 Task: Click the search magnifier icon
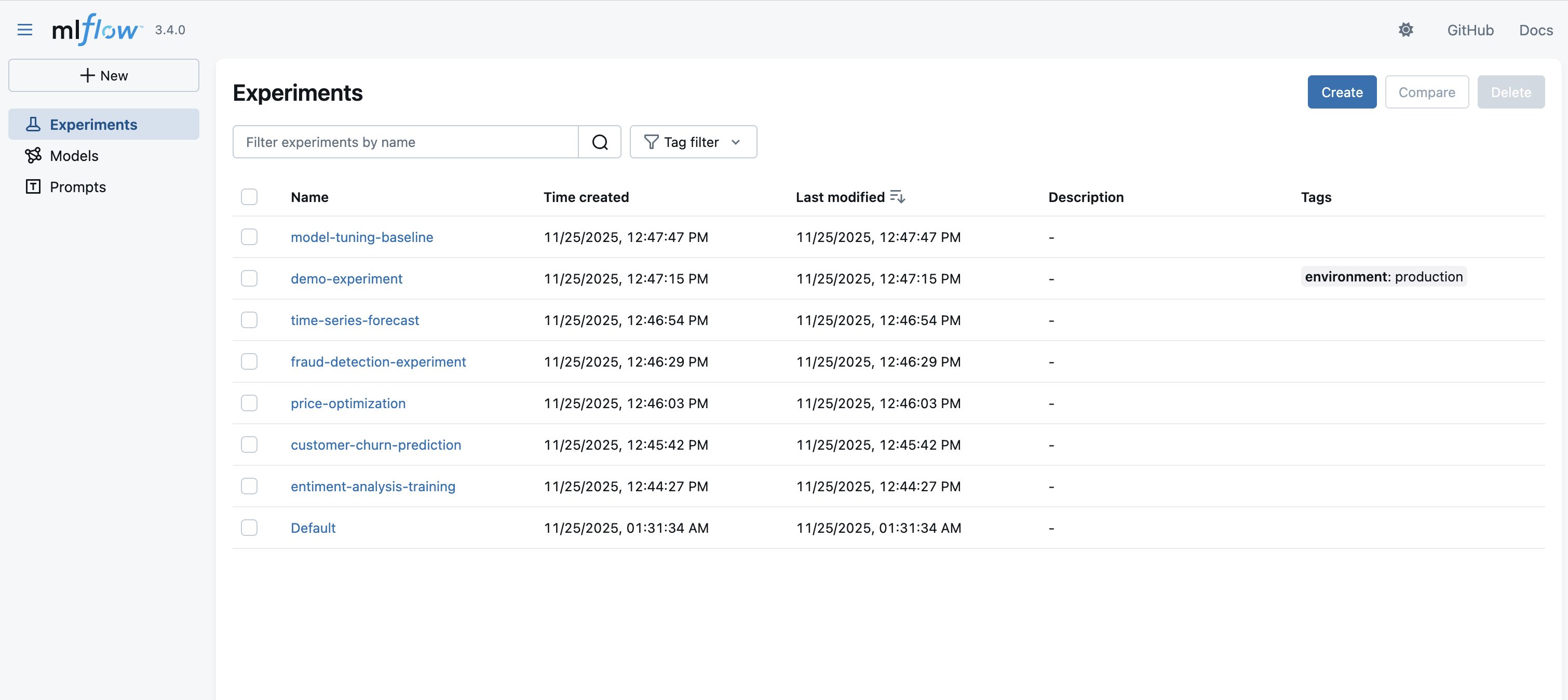(600, 142)
